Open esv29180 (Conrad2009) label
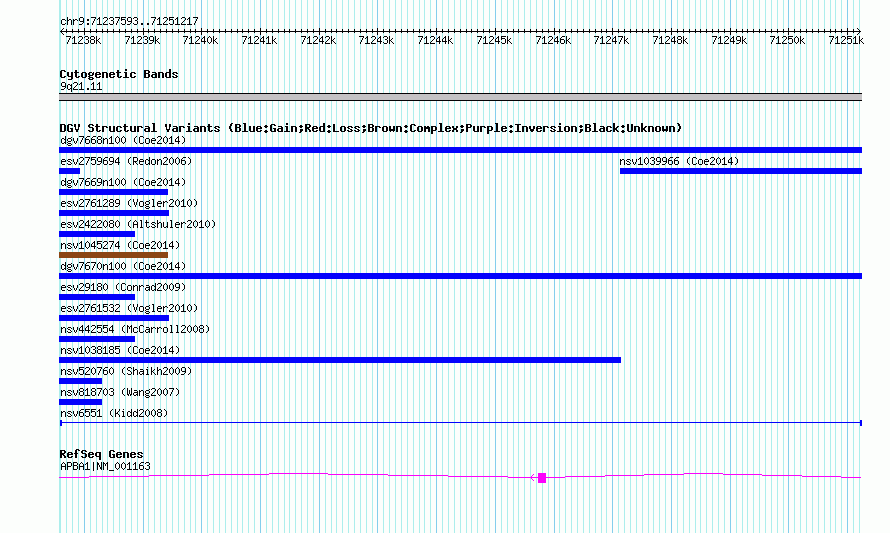 [x=123, y=287]
